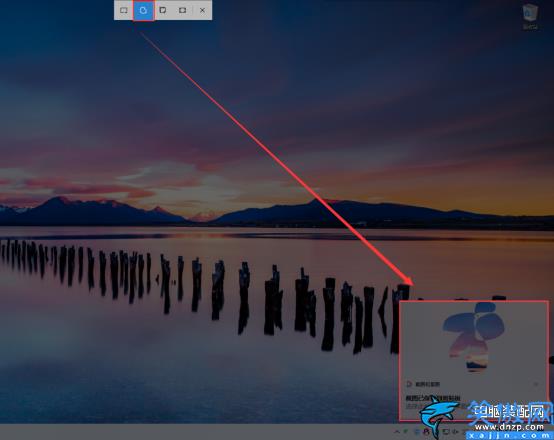Open the volume speaker tray icon
The height and width of the screenshot is (440, 554).
pos(455,432)
